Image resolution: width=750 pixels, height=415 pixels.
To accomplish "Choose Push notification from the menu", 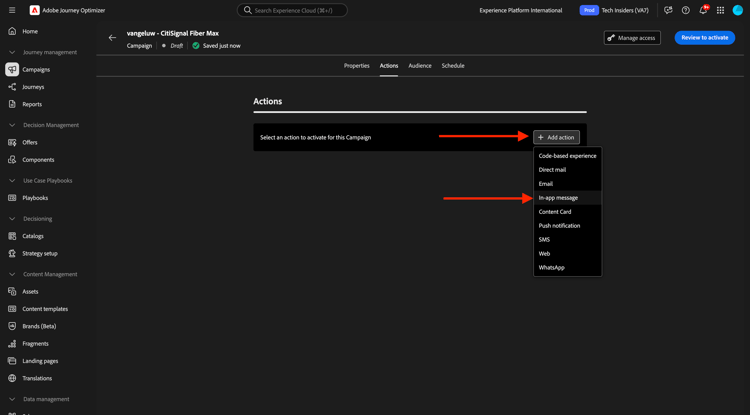I will (x=567, y=226).
